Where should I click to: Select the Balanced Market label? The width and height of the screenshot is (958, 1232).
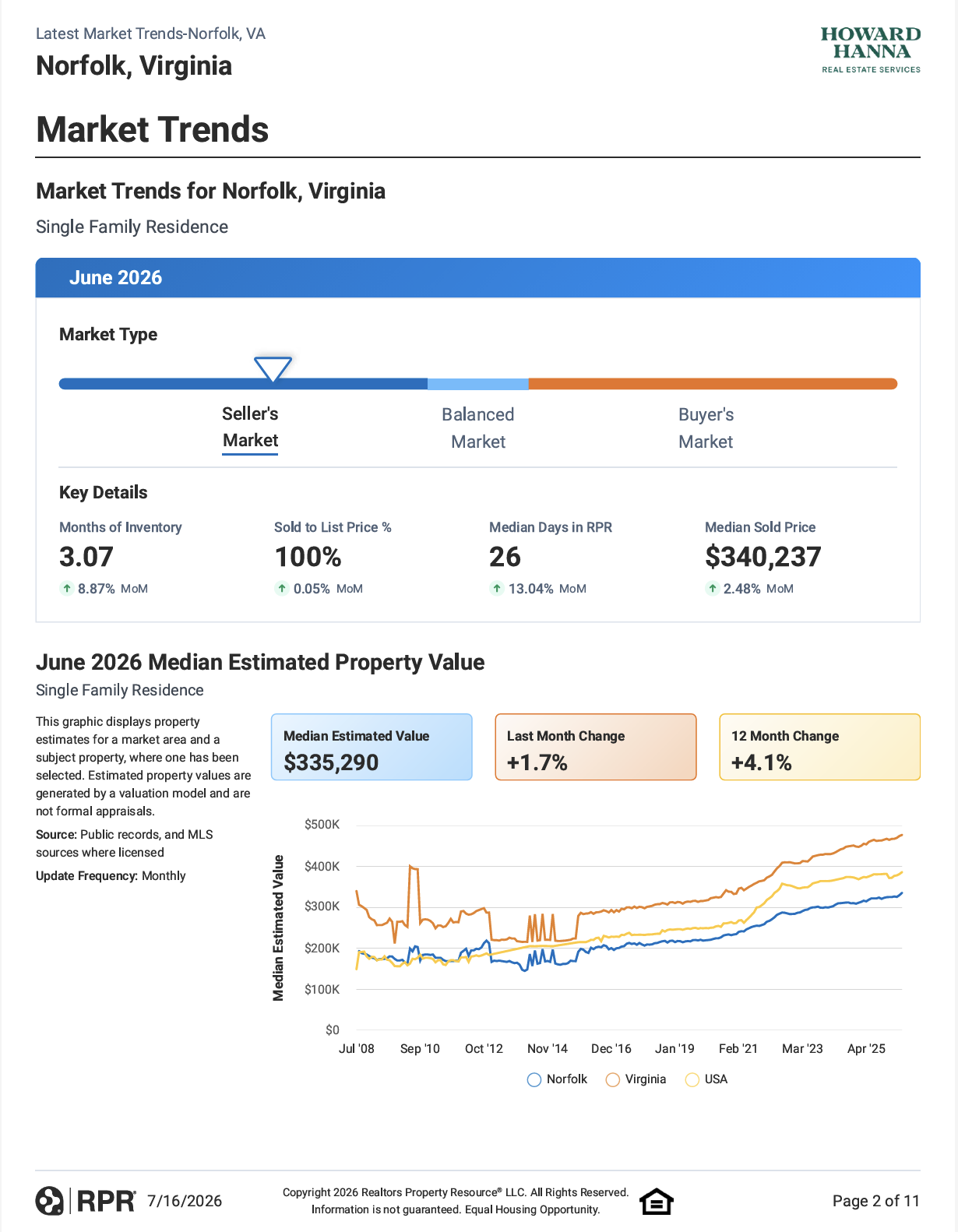pos(478,428)
